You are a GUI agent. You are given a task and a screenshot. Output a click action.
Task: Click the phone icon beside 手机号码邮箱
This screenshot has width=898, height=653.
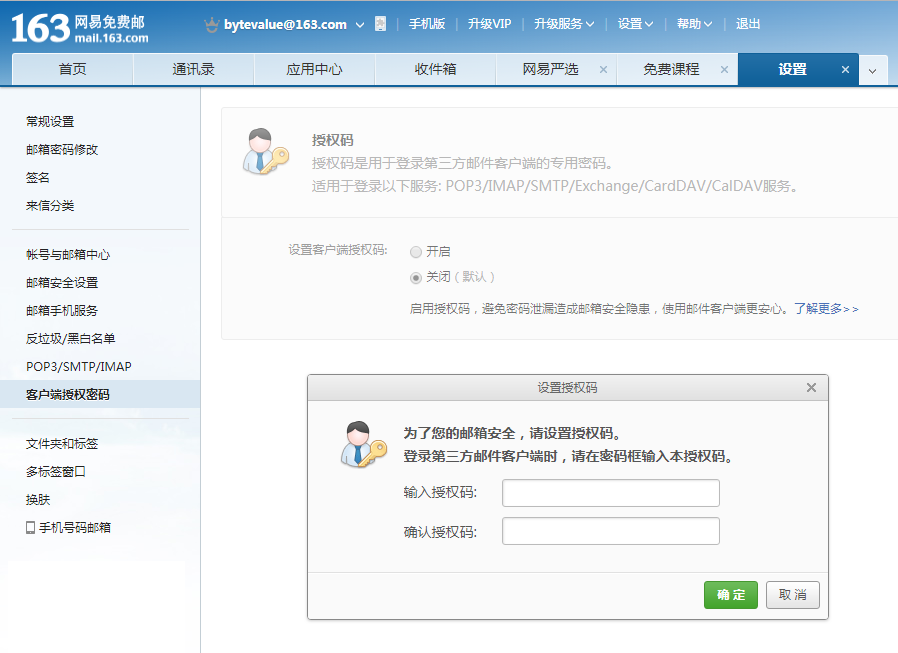click(x=30, y=527)
